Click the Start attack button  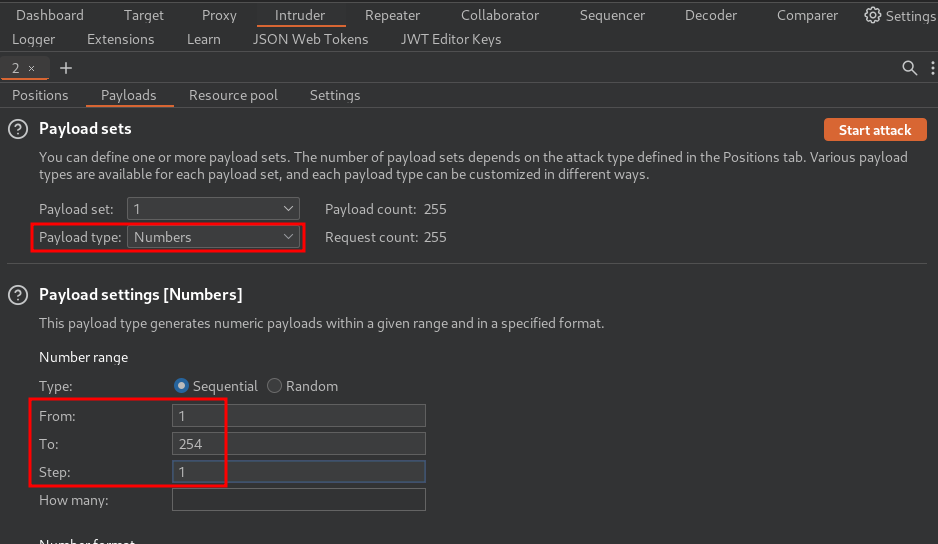pyautogui.click(x=875, y=130)
